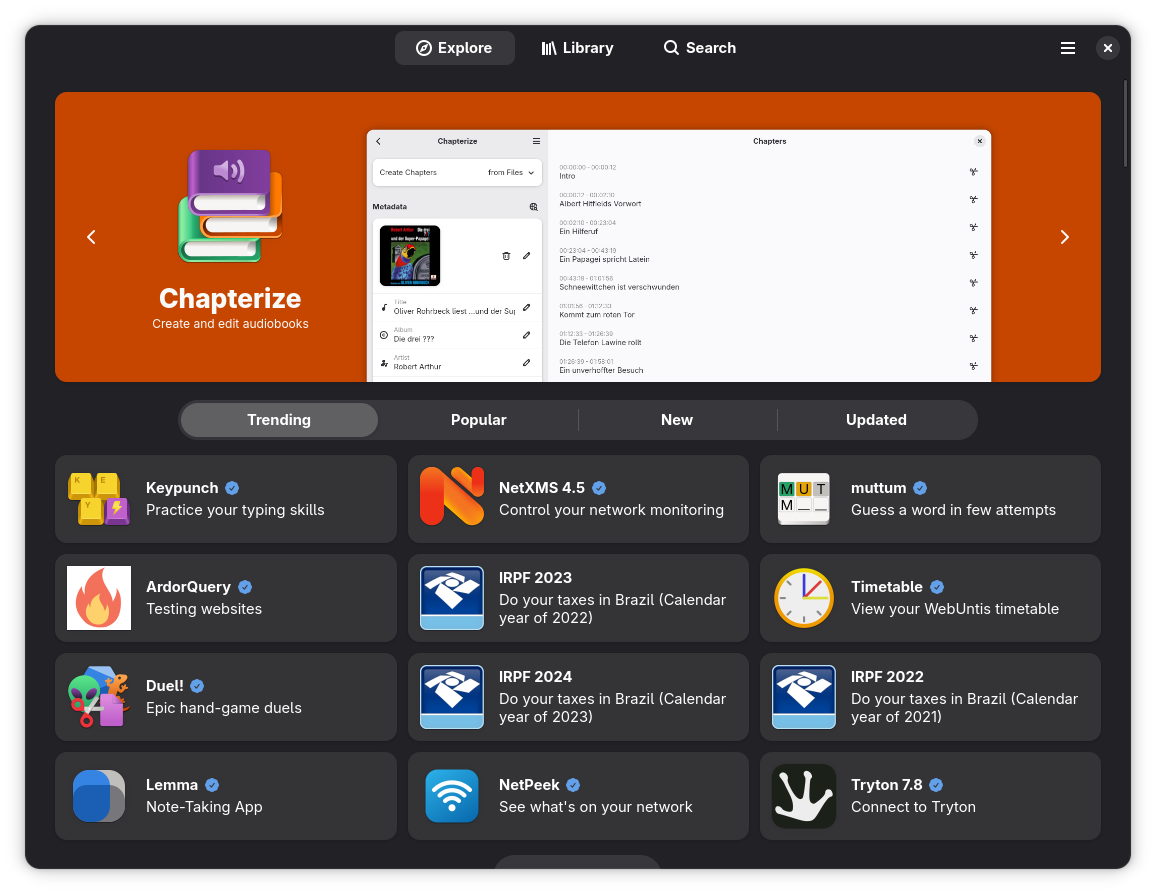Click the NetXMS orange N icon
This screenshot has height=894, width=1156.
452,496
